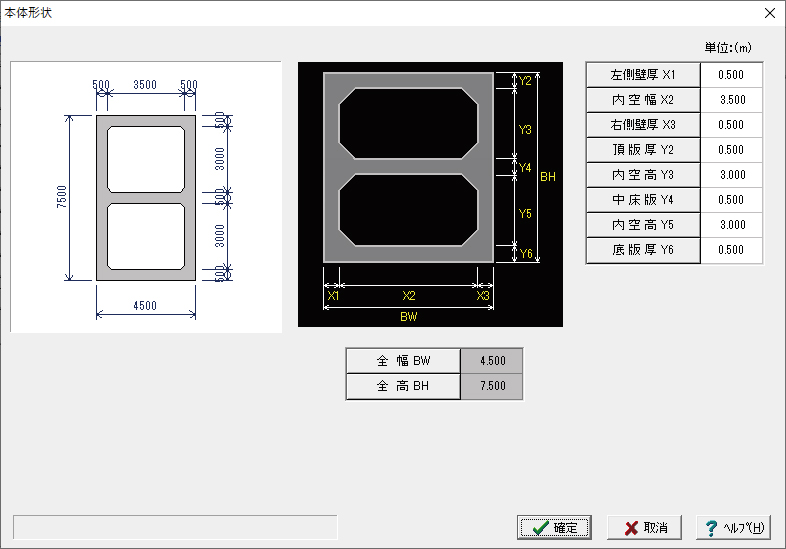This screenshot has width=786, height=549.
Task: Click the lower cell in the black schematic
Action: 409,210
